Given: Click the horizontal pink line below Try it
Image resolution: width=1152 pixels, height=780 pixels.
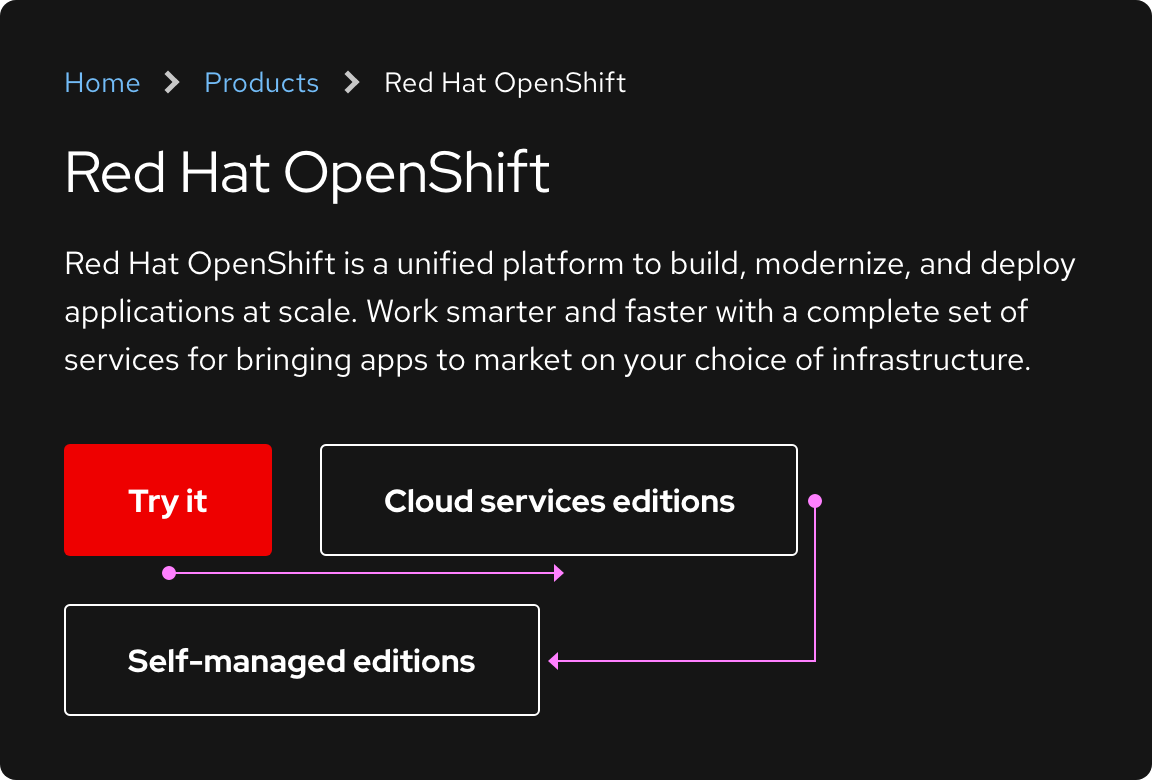Looking at the screenshot, I should (360, 573).
